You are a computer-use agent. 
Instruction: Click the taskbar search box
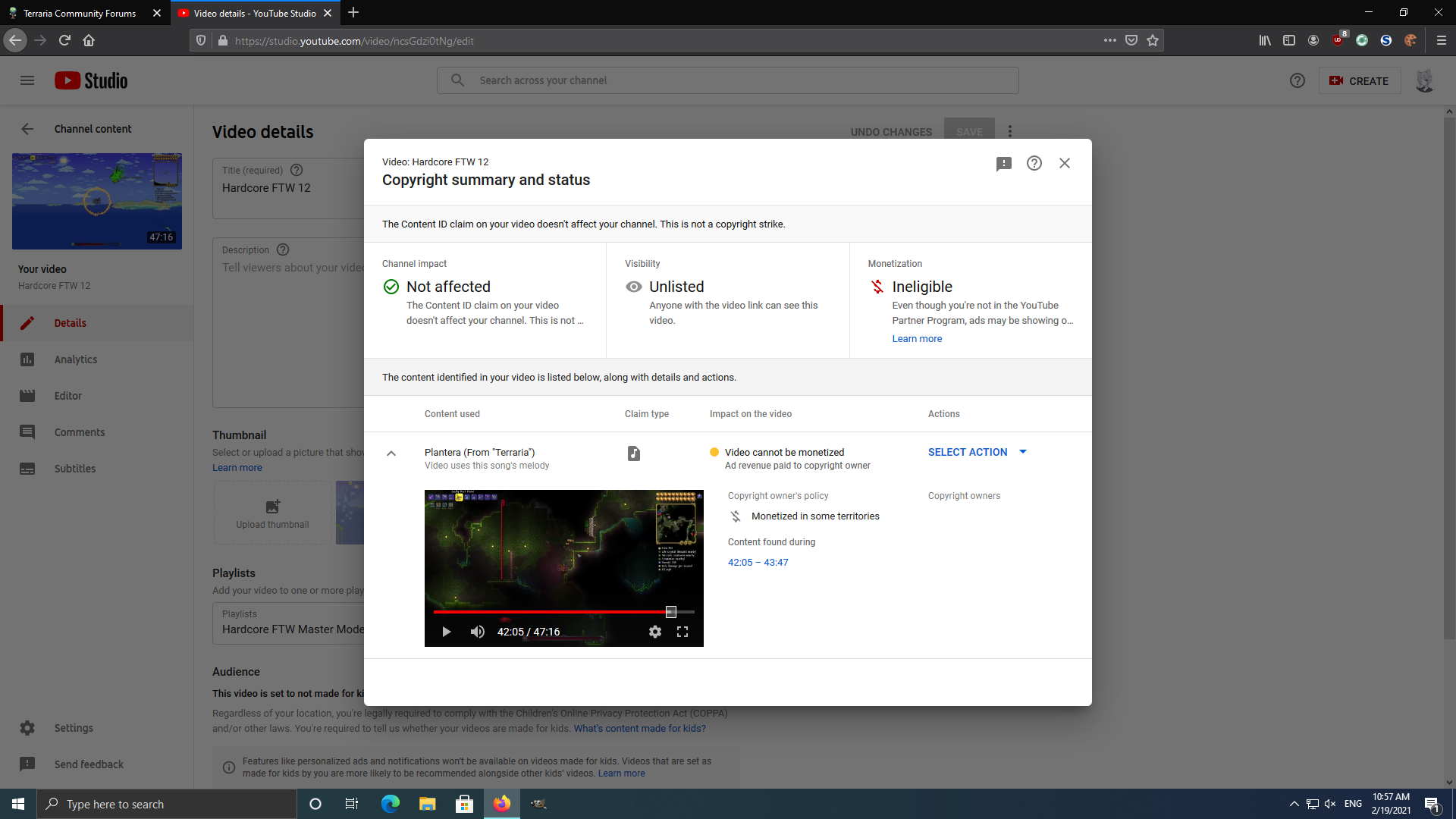(x=167, y=804)
